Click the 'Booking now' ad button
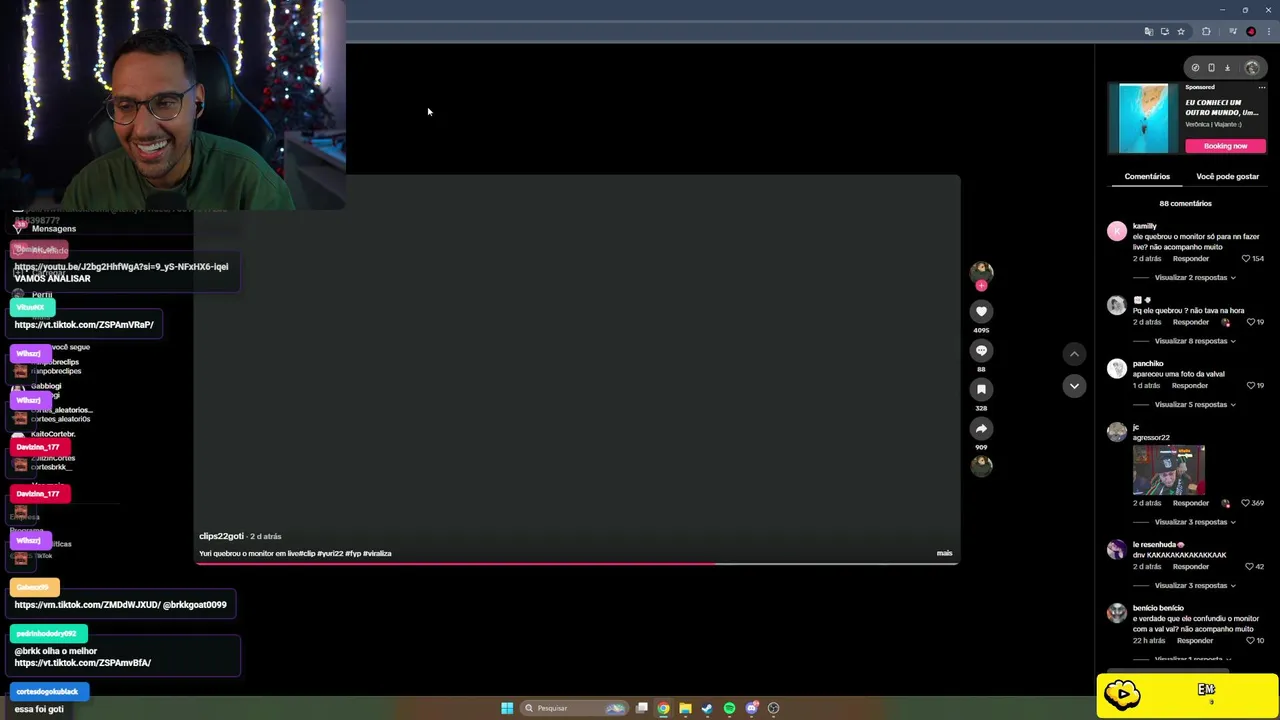The height and width of the screenshot is (720, 1280). click(x=1225, y=146)
